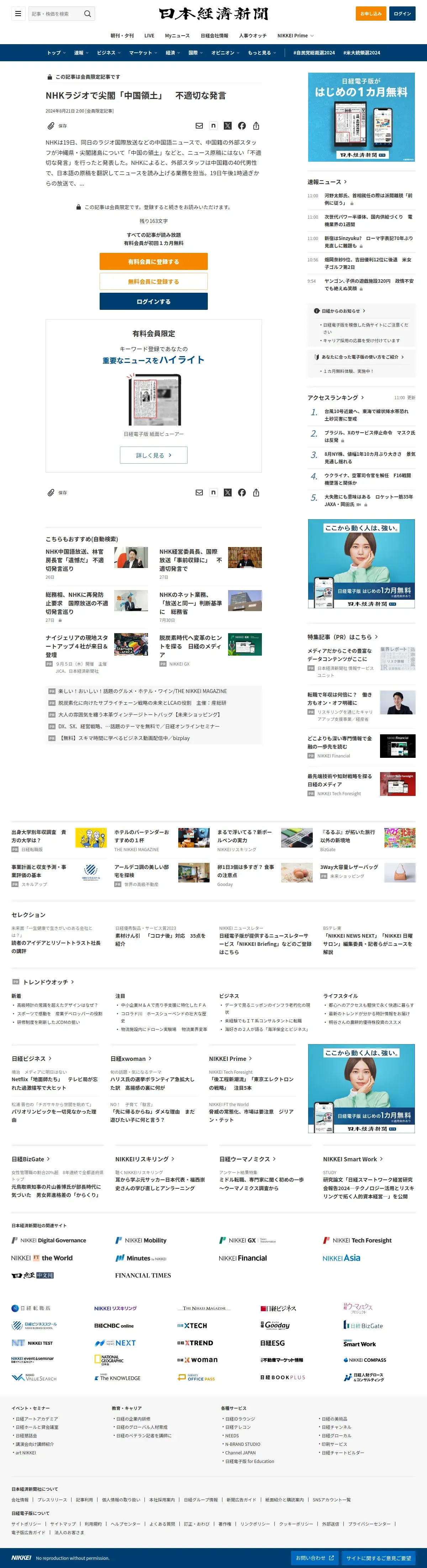Viewport: 427px width, 1568px height.
Task: Share on note icon below article
Action: tap(213, 493)
